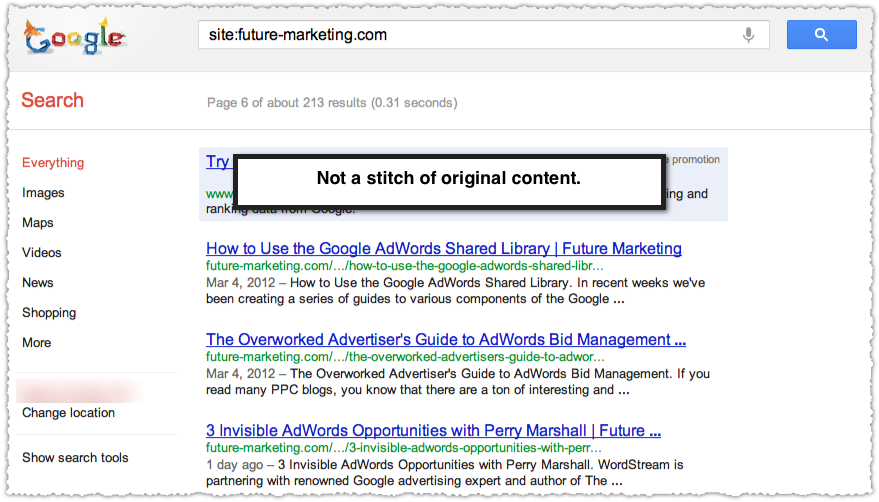Image resolution: width=879 pixels, height=502 pixels.
Task: Focus the site:future-marketing.com search box
Action: click(x=483, y=35)
